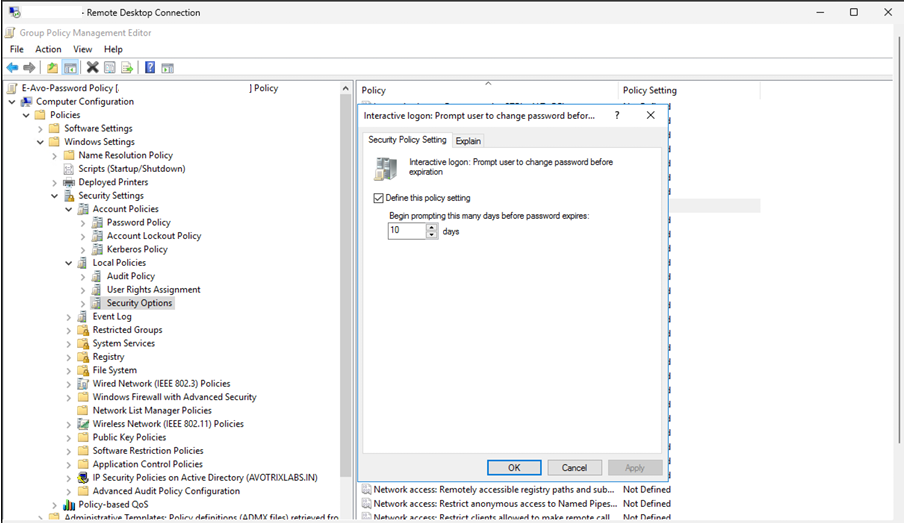Click the Registry folder icon

[x=83, y=357]
